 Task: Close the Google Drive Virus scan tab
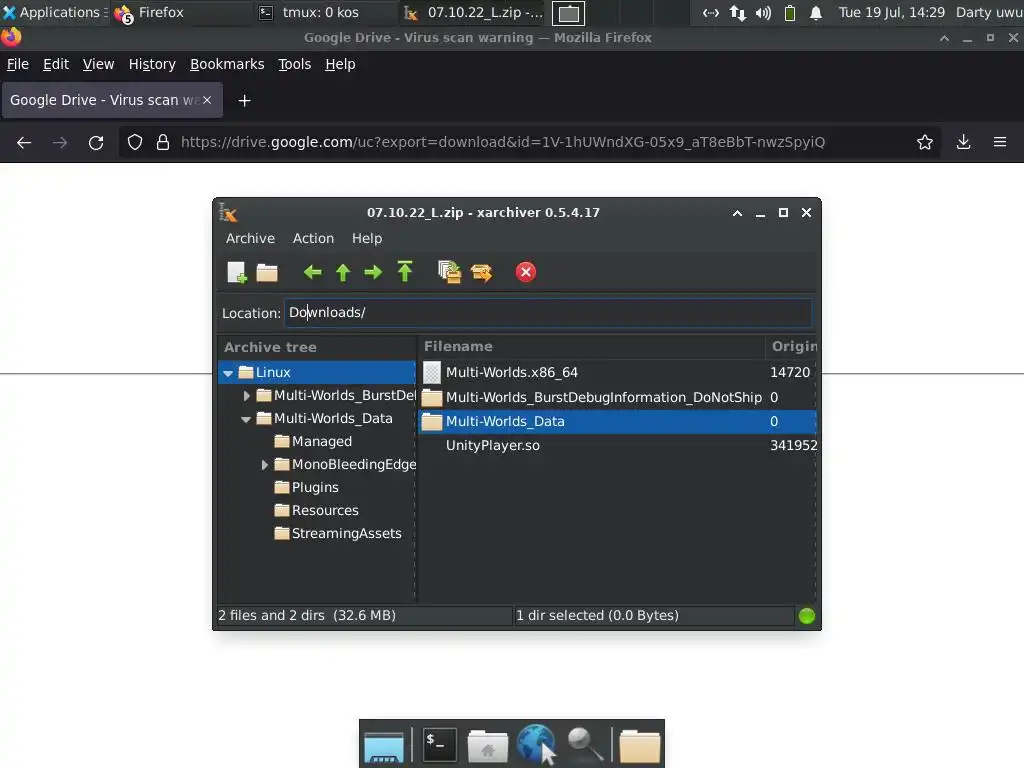pyautogui.click(x=207, y=100)
